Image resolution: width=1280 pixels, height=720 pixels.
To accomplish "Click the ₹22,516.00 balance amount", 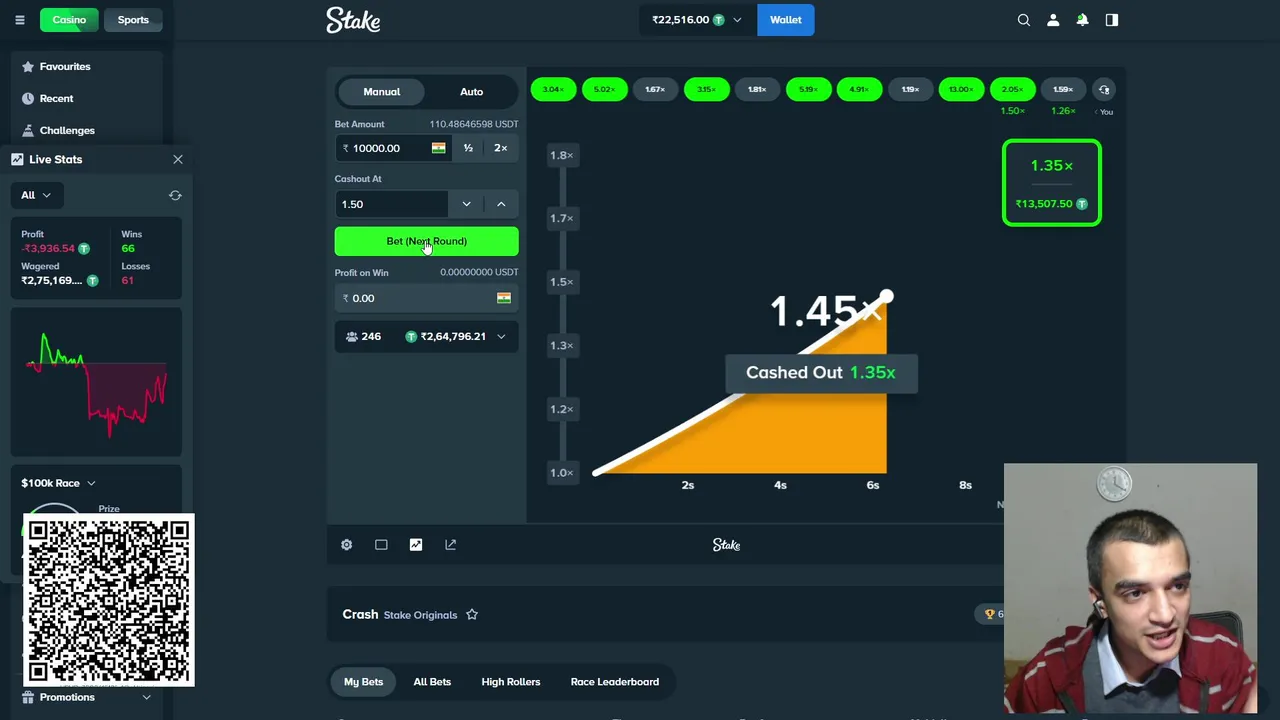I will coord(681,20).
